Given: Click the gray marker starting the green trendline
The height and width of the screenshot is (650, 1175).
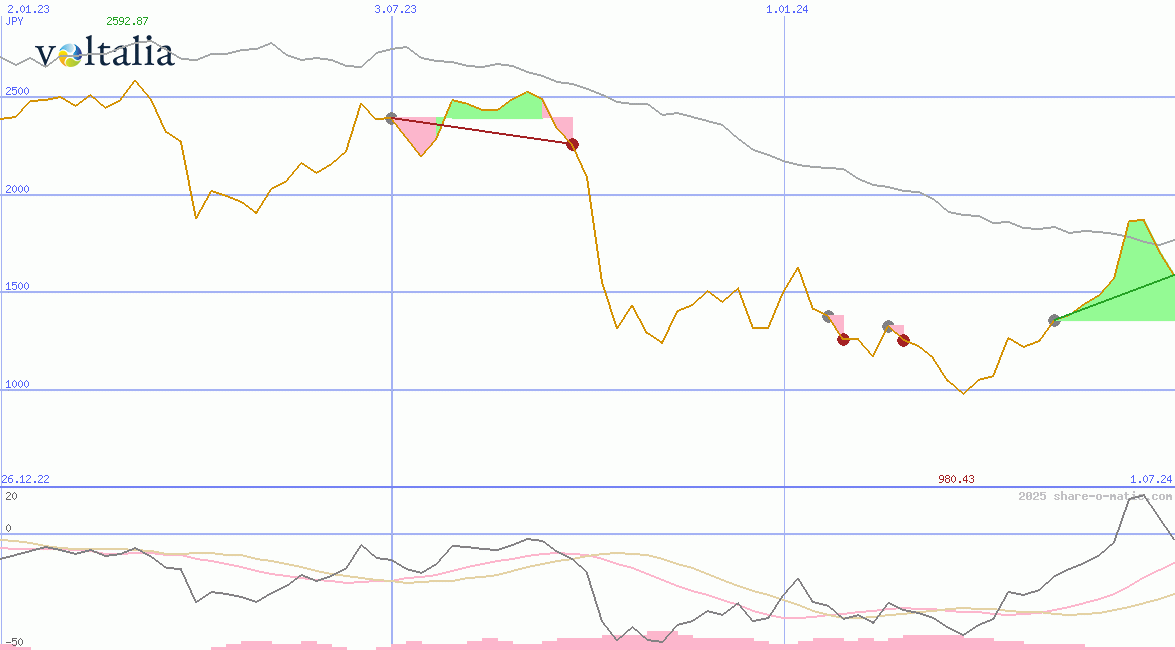Looking at the screenshot, I should point(1054,320).
